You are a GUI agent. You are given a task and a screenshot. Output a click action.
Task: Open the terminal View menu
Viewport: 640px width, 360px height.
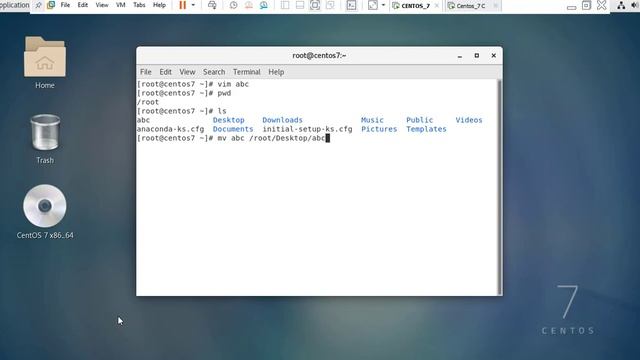coord(187,72)
